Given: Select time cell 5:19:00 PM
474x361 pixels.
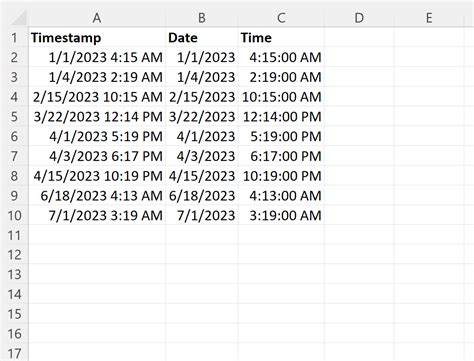Looking at the screenshot, I should (x=281, y=136).
